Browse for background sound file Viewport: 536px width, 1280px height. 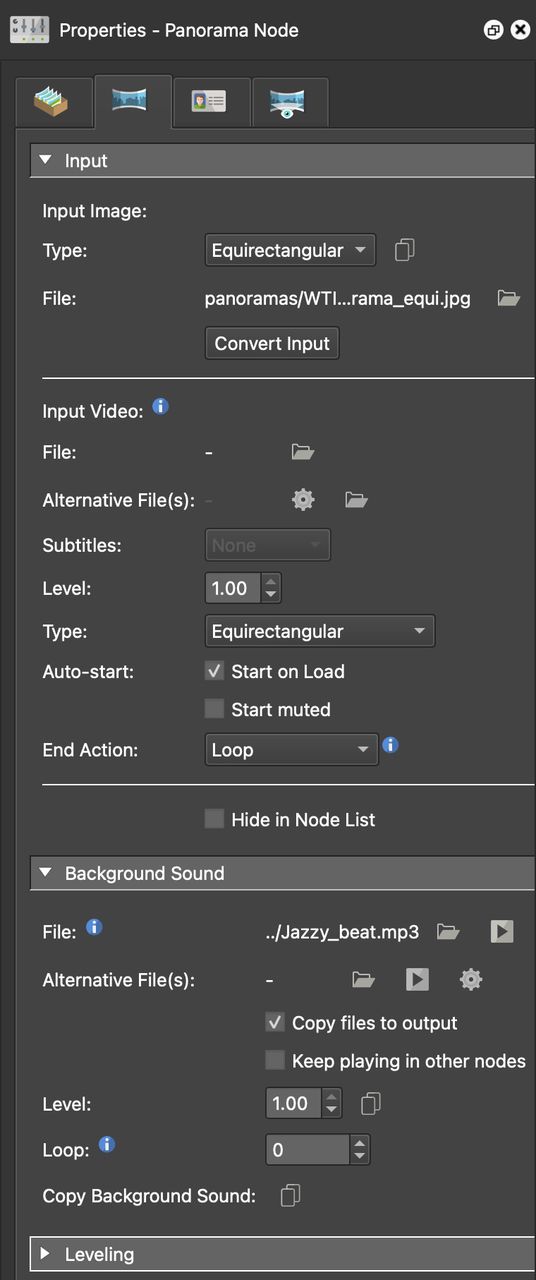pos(449,932)
